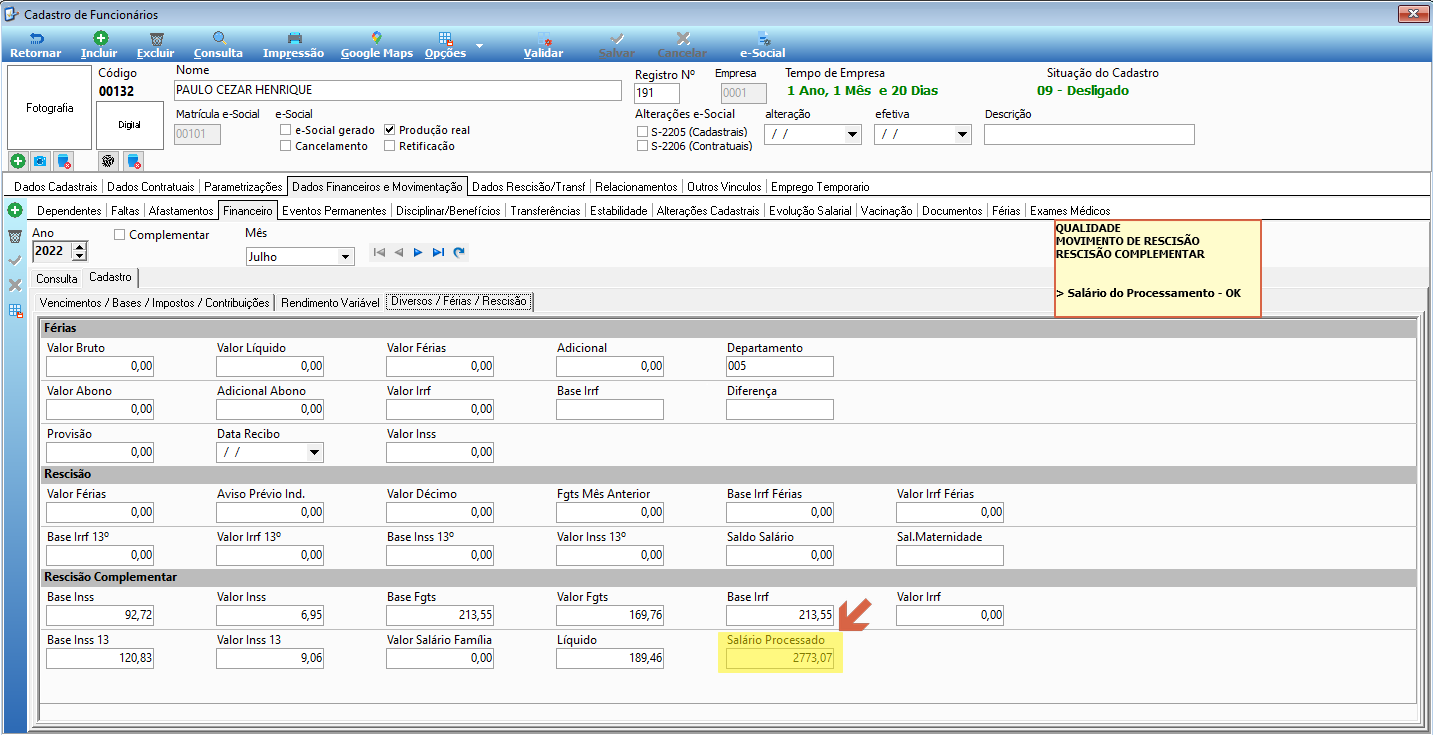Select the Dependentes sub-tab

(69, 211)
